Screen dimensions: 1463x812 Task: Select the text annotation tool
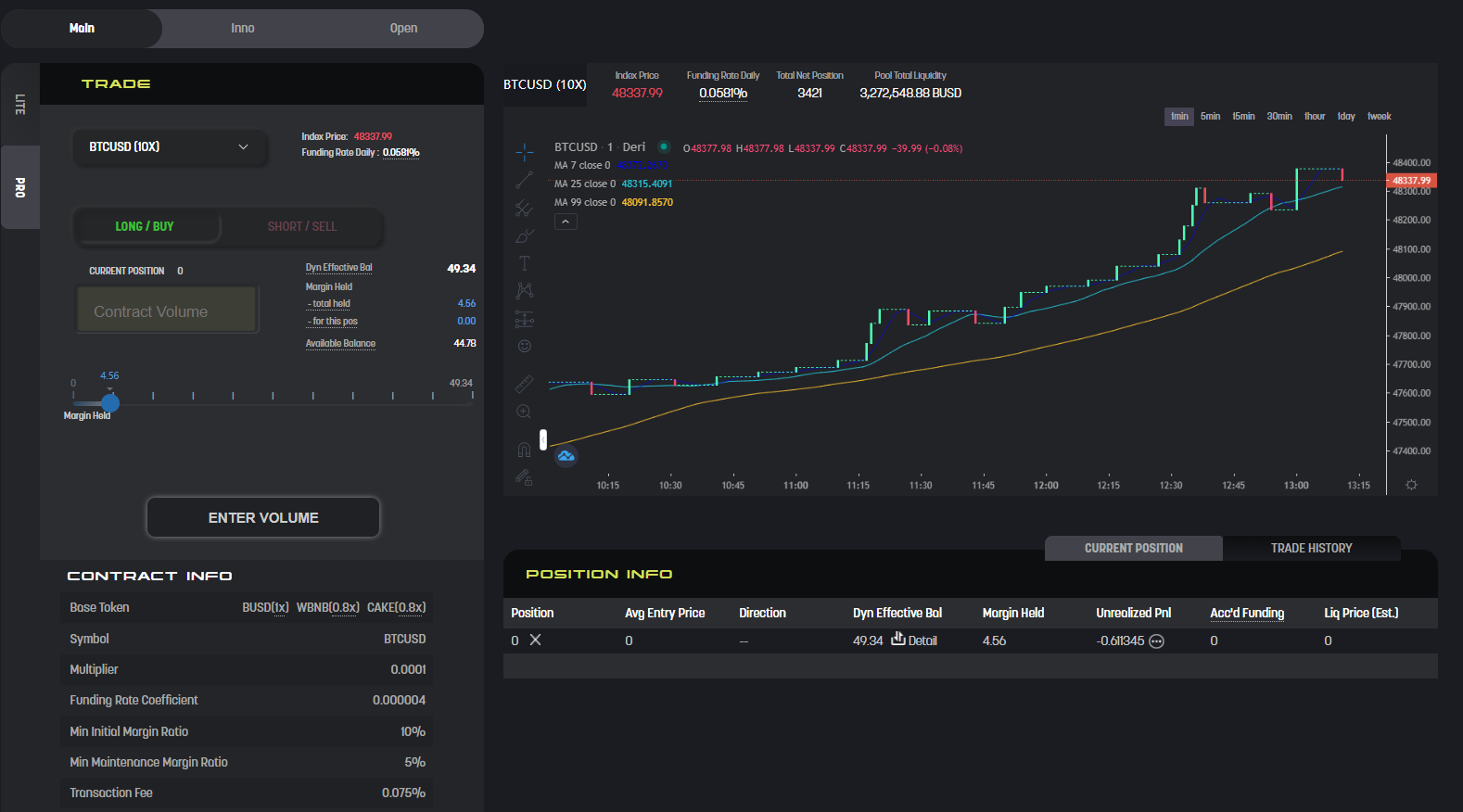click(524, 263)
